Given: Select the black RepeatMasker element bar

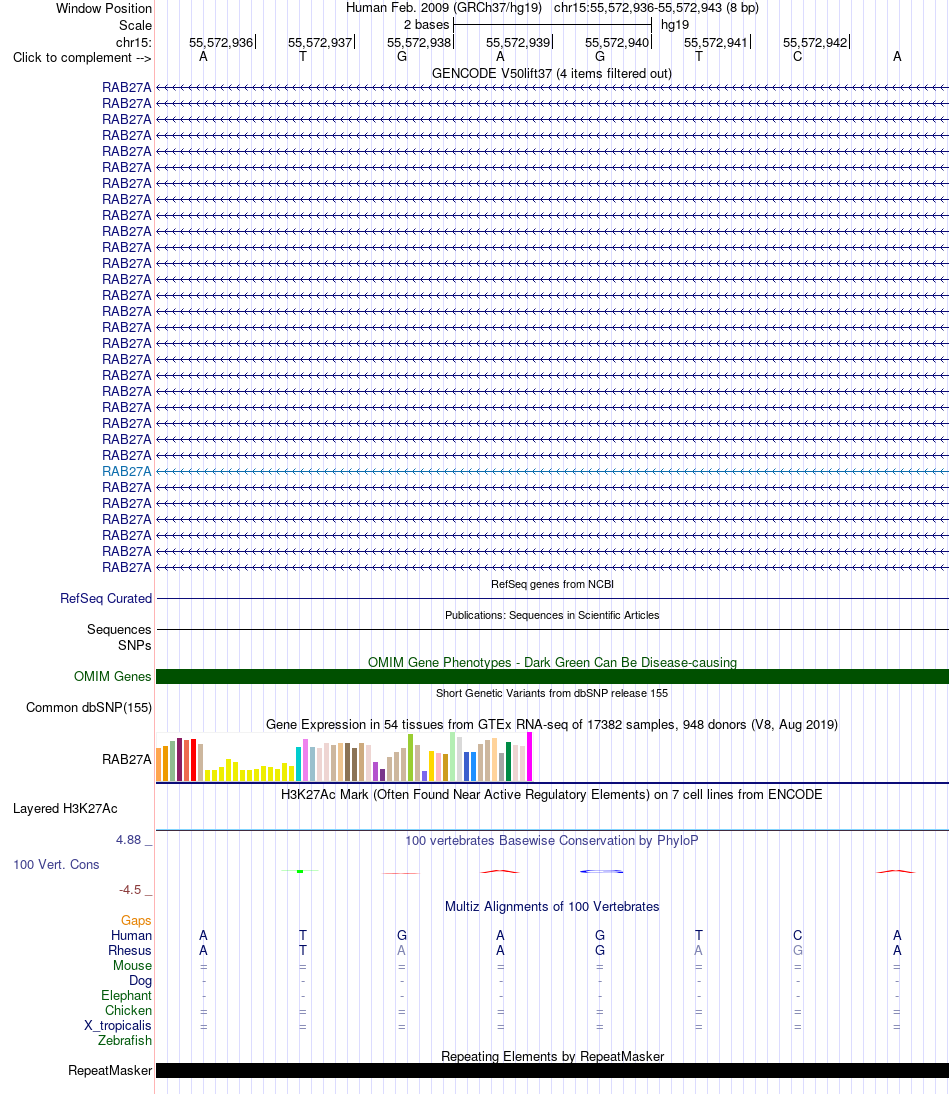Looking at the screenshot, I should [552, 1070].
